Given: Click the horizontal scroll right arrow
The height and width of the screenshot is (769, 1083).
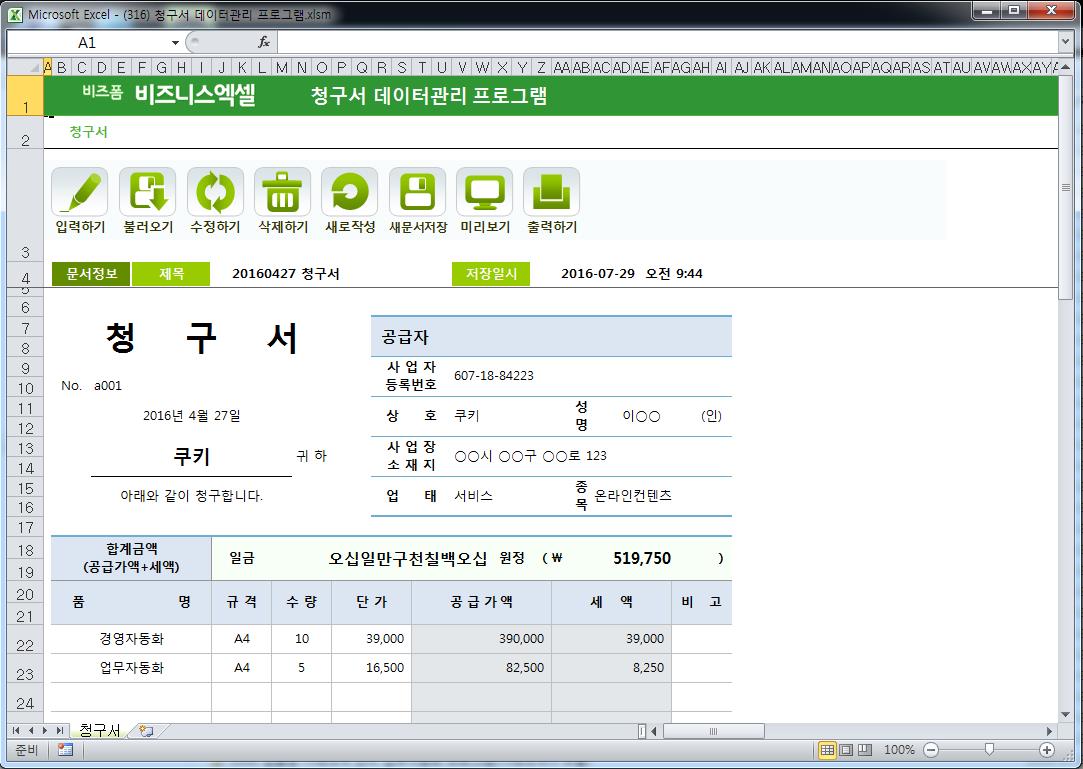Looking at the screenshot, I should pos(1049,730).
